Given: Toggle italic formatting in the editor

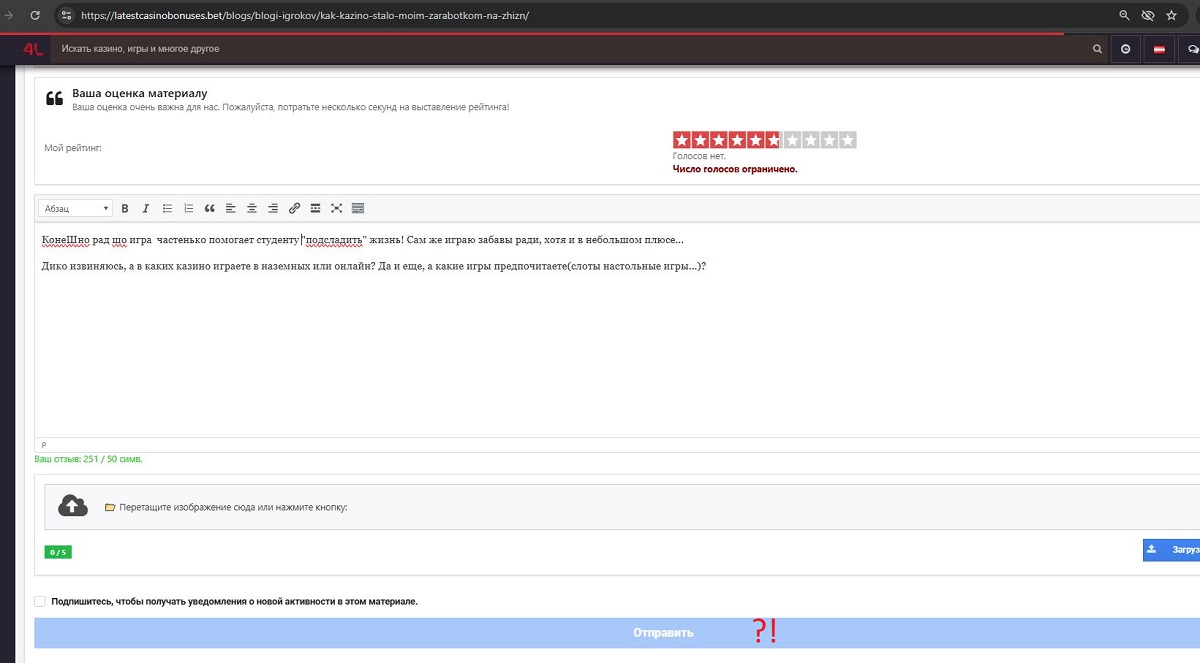Looking at the screenshot, I should 145,208.
